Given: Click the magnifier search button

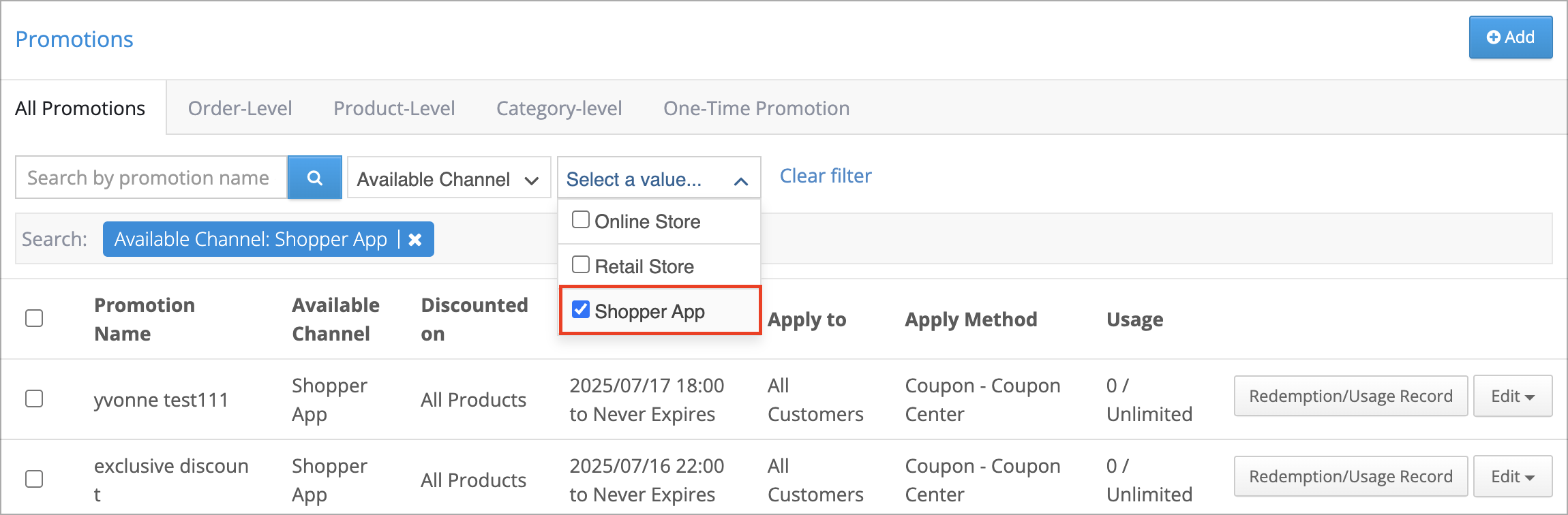Looking at the screenshot, I should [314, 178].
